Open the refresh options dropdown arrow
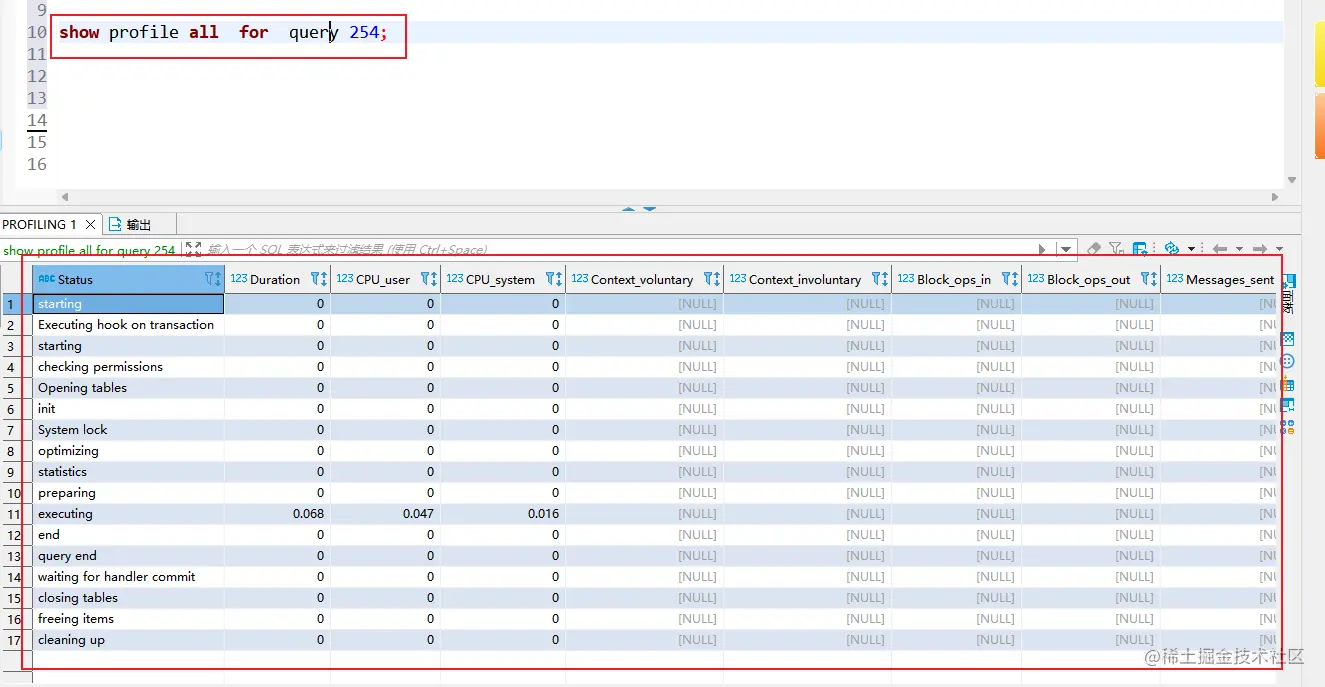 [1191, 249]
